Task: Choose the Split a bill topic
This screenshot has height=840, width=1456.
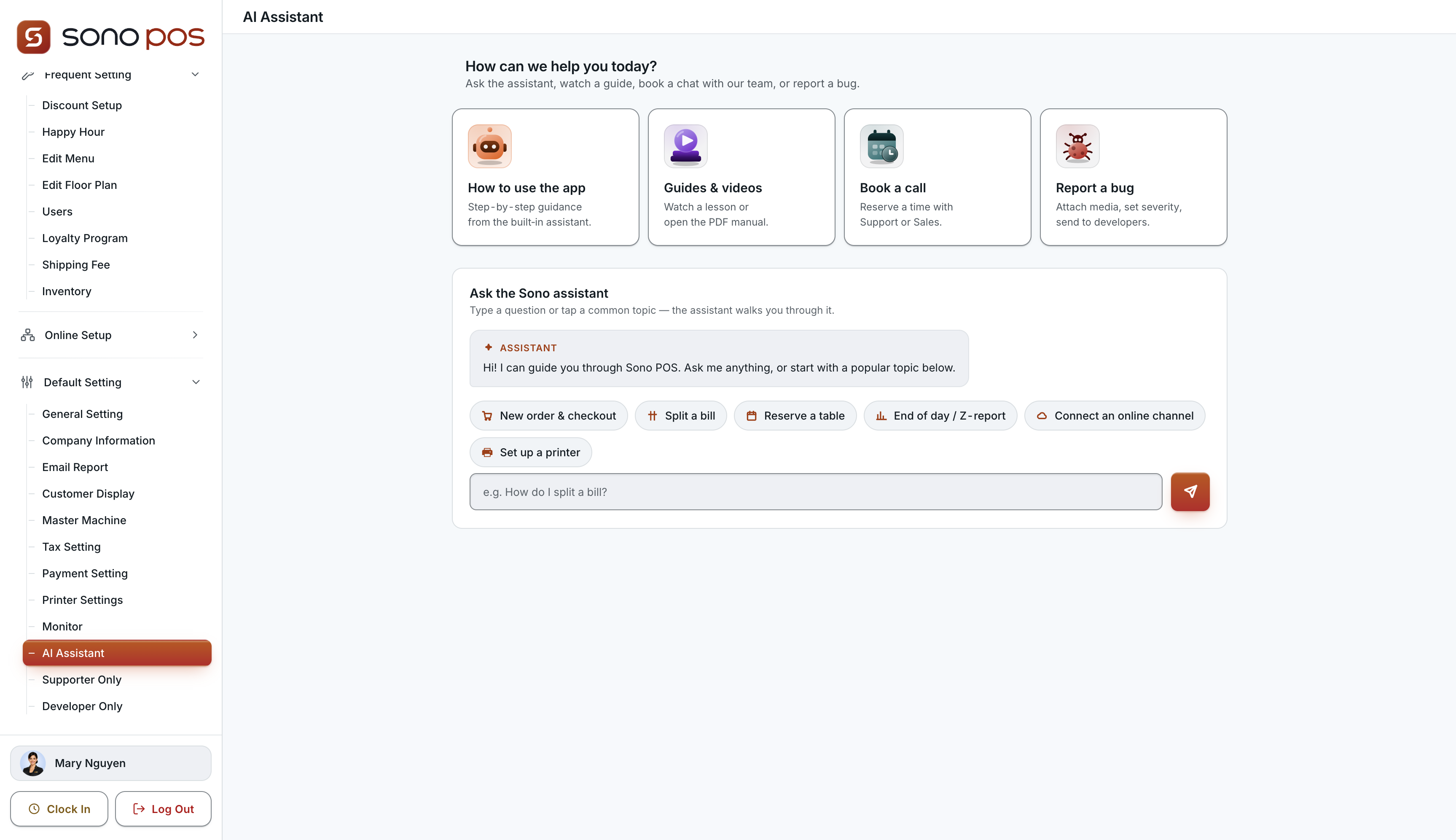Action: 681,415
